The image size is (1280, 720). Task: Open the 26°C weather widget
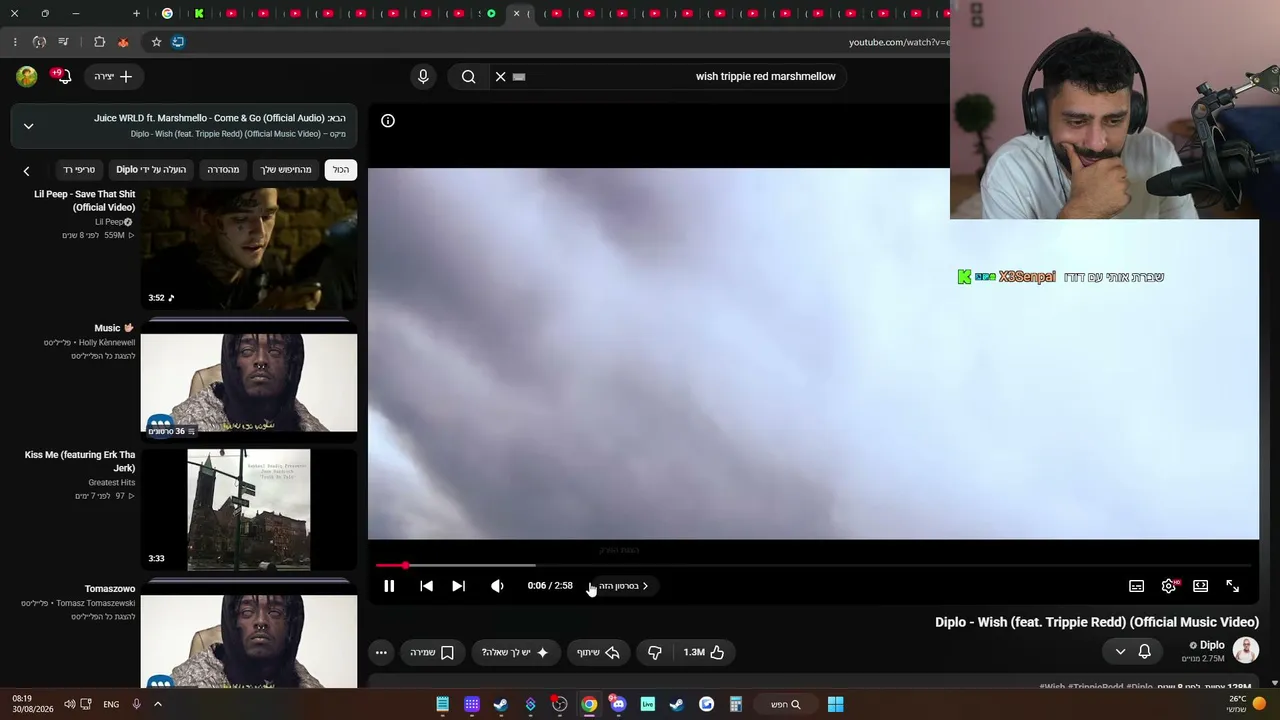(x=1245, y=704)
